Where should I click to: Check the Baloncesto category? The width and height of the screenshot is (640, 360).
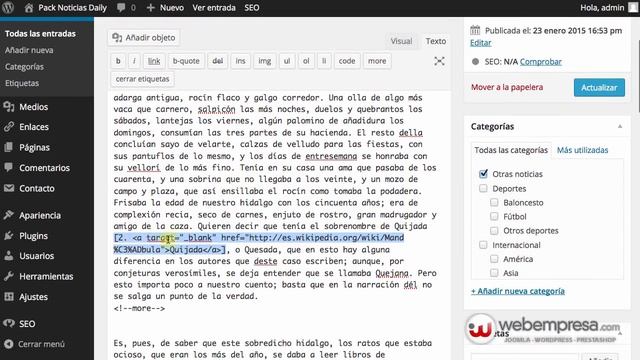coord(494,202)
